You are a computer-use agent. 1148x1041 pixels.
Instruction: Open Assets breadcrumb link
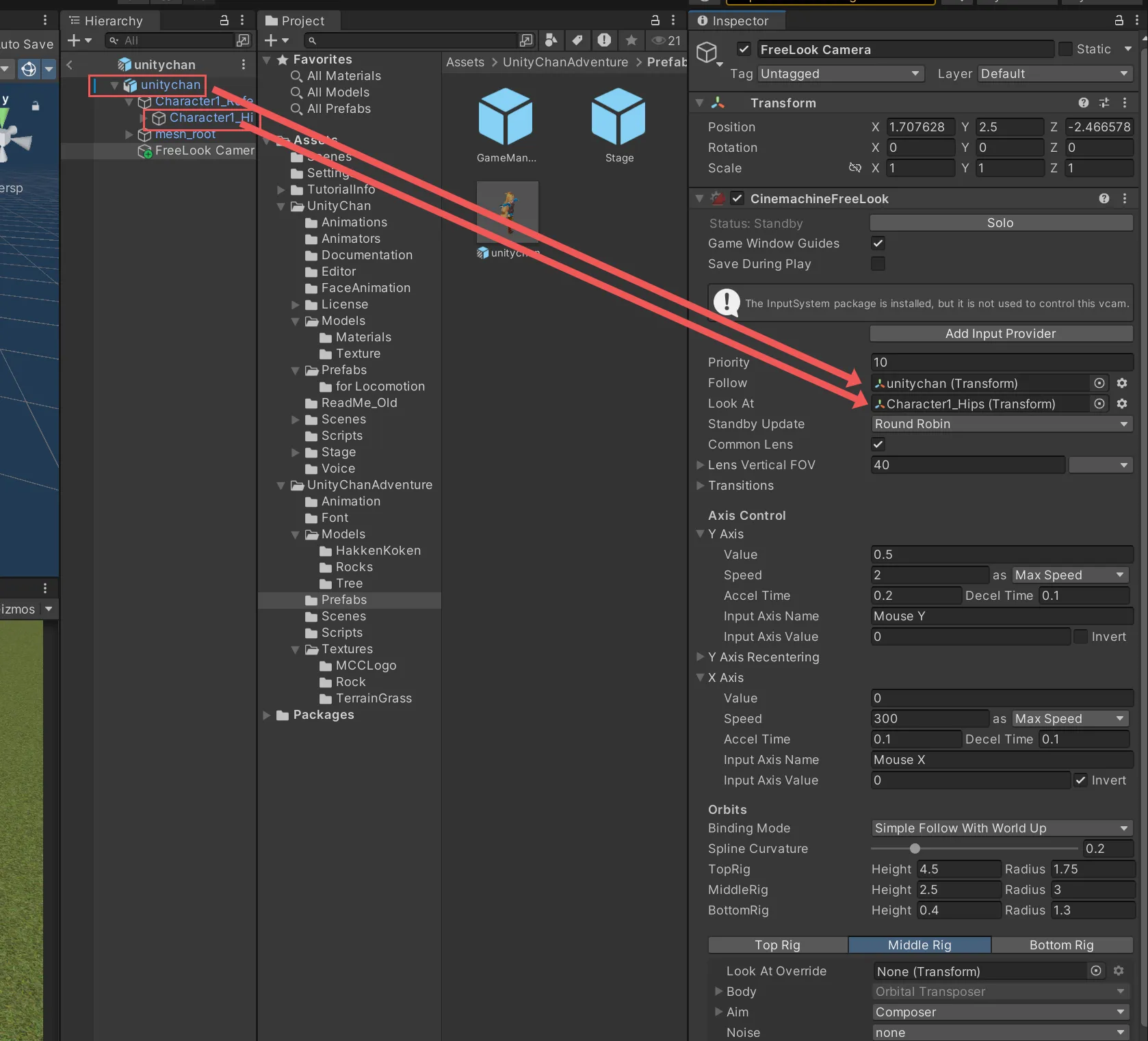click(x=465, y=62)
